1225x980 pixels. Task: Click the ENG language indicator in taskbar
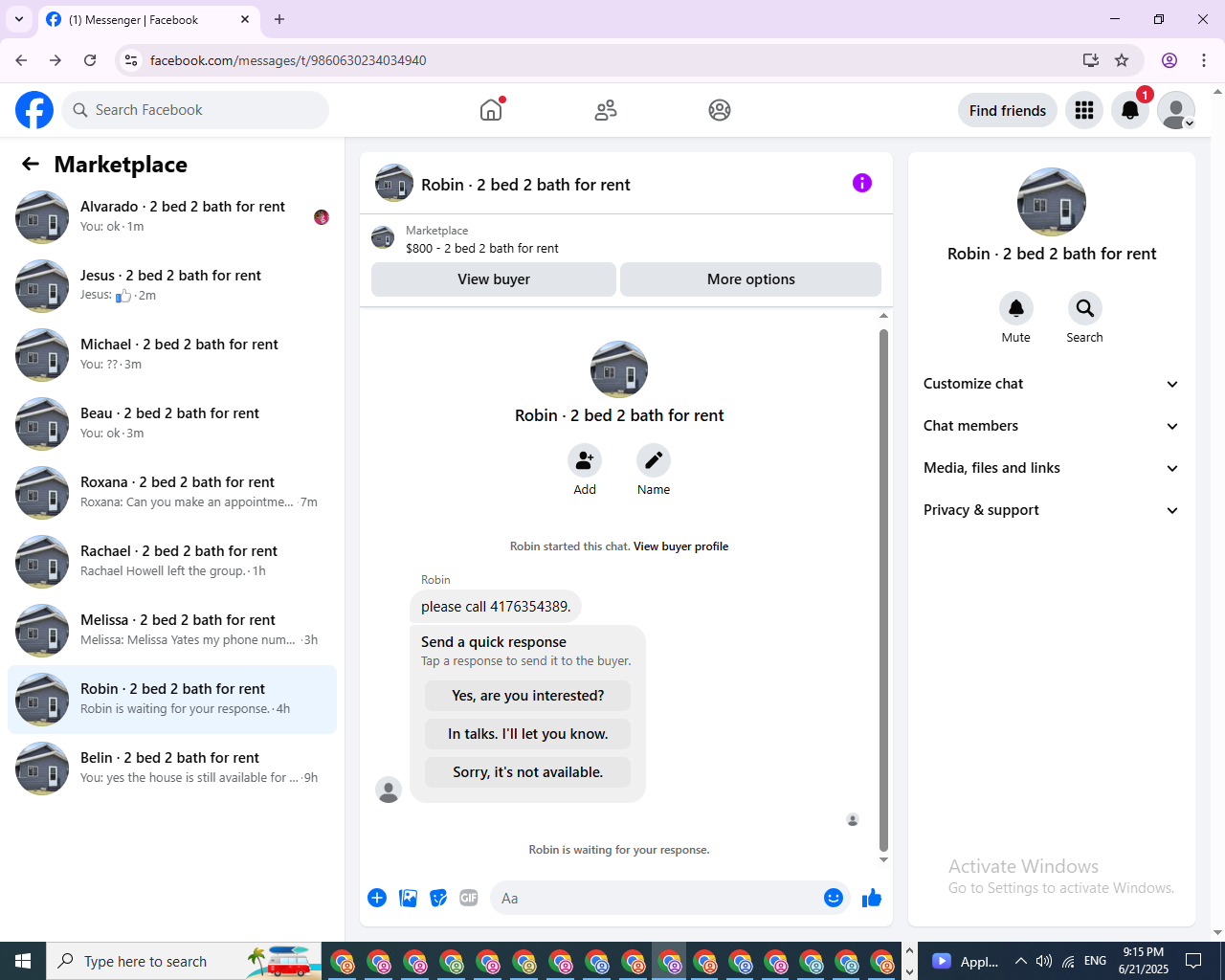pyautogui.click(x=1096, y=961)
